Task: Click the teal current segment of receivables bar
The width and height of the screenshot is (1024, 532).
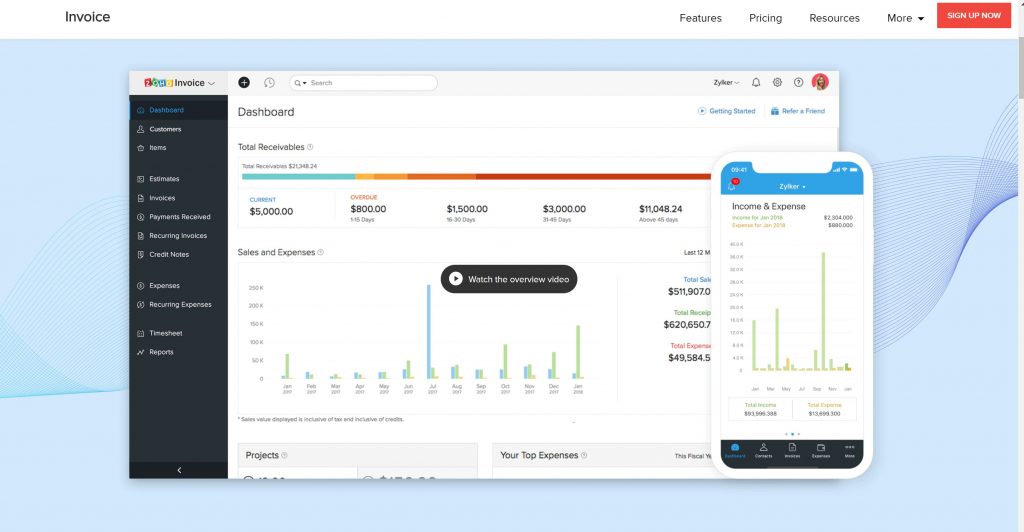Action: (x=298, y=176)
